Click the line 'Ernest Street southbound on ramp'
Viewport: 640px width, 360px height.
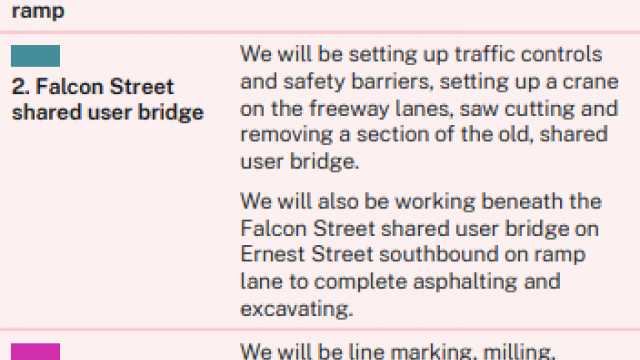413,255
